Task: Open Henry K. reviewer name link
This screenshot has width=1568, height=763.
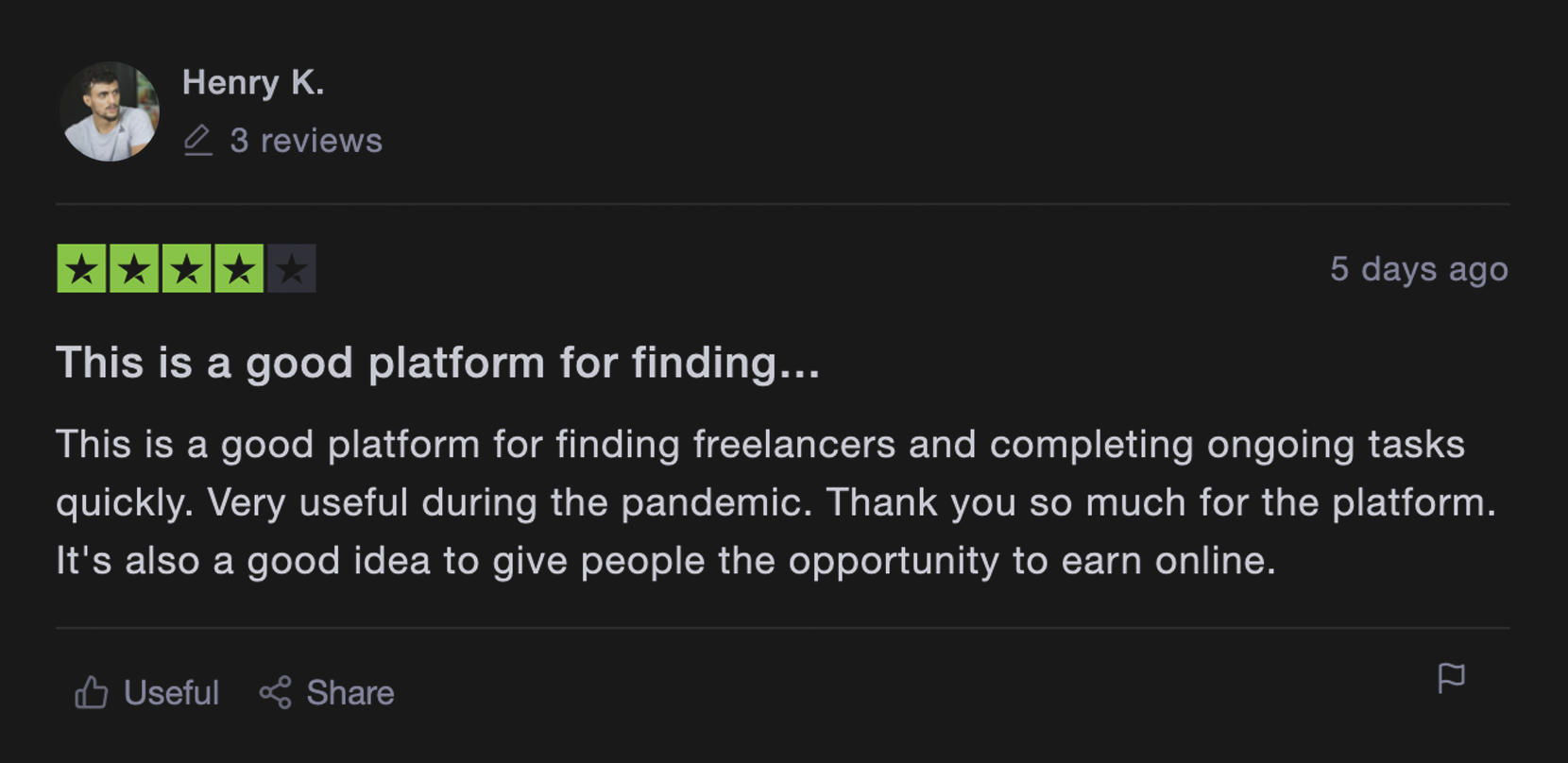Action: coord(253,83)
